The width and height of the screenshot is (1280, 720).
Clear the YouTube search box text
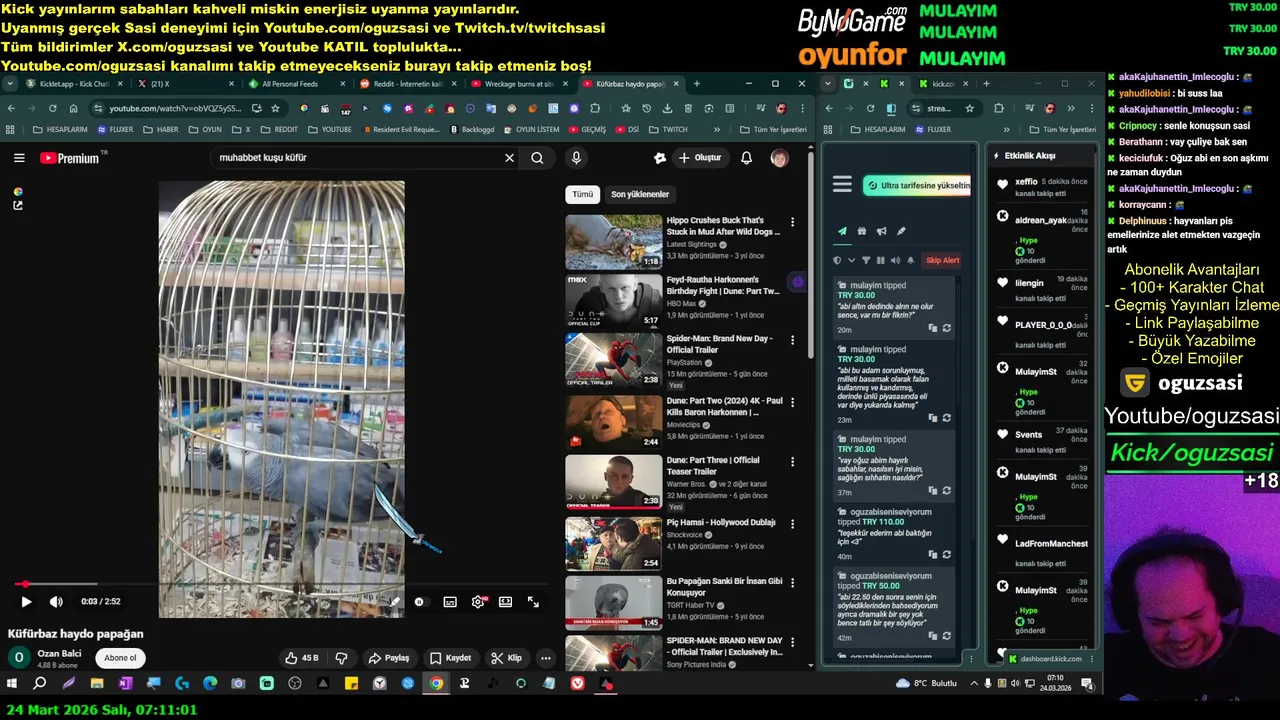click(x=509, y=158)
